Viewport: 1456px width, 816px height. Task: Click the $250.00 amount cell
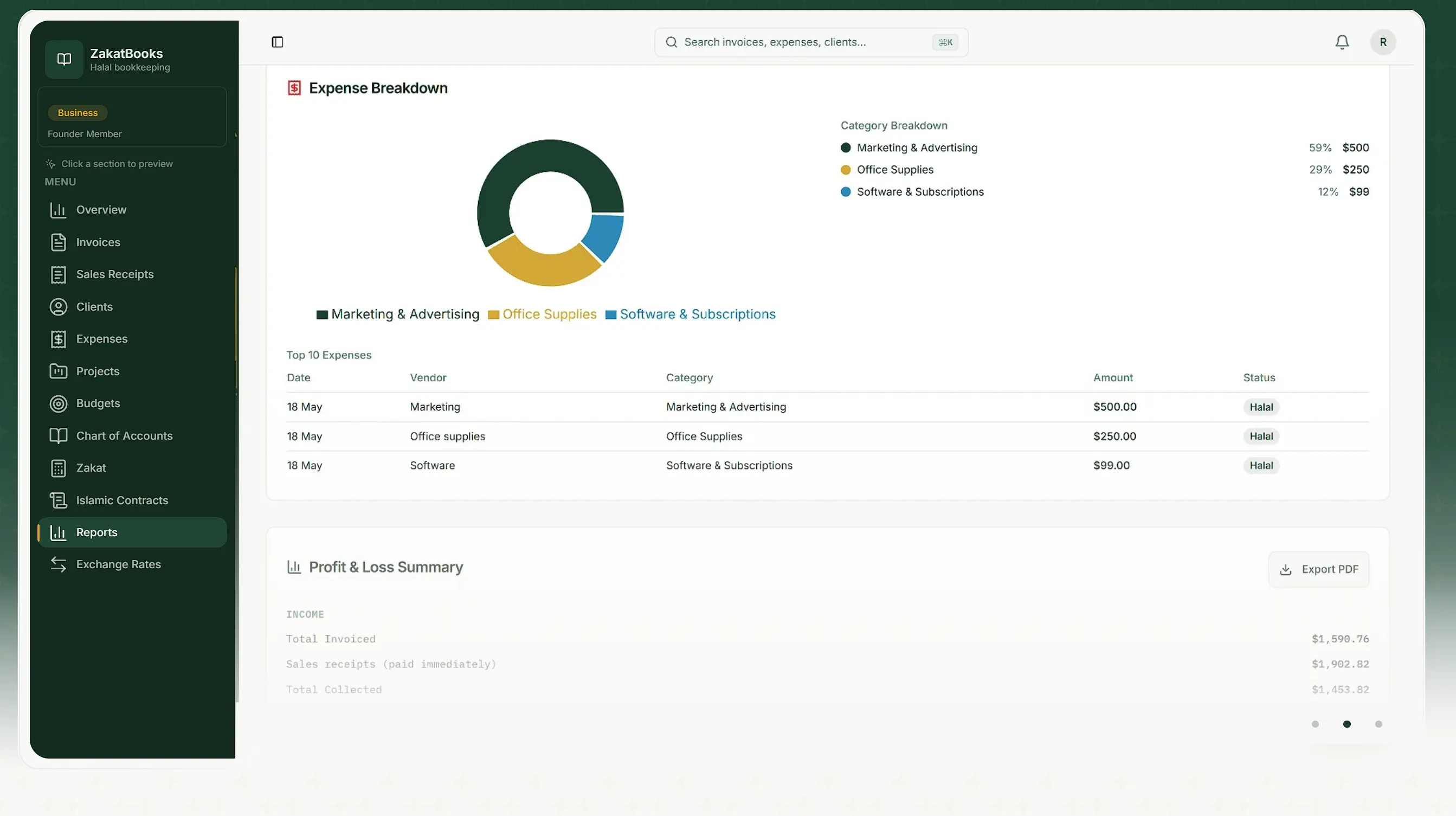pos(1114,436)
